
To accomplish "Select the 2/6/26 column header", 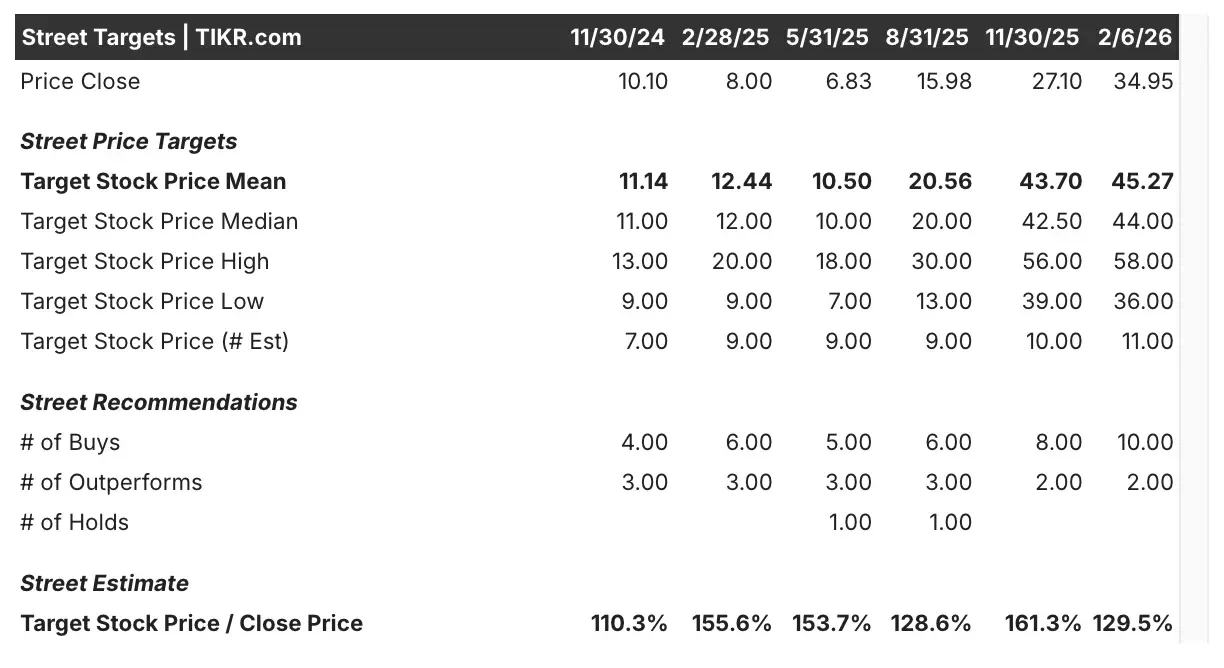I will click(1135, 37).
